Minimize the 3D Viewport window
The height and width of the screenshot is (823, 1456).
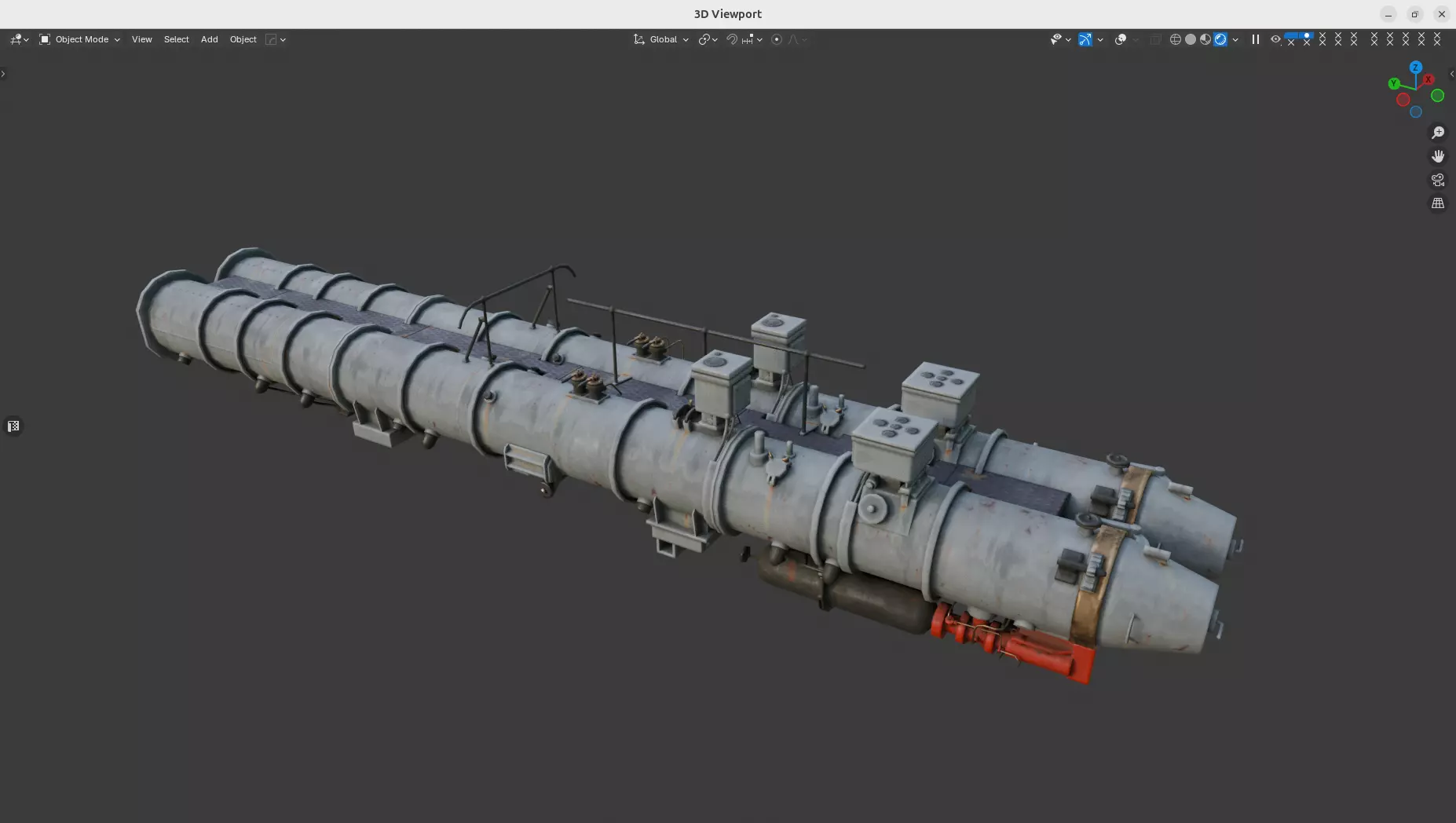click(1388, 14)
